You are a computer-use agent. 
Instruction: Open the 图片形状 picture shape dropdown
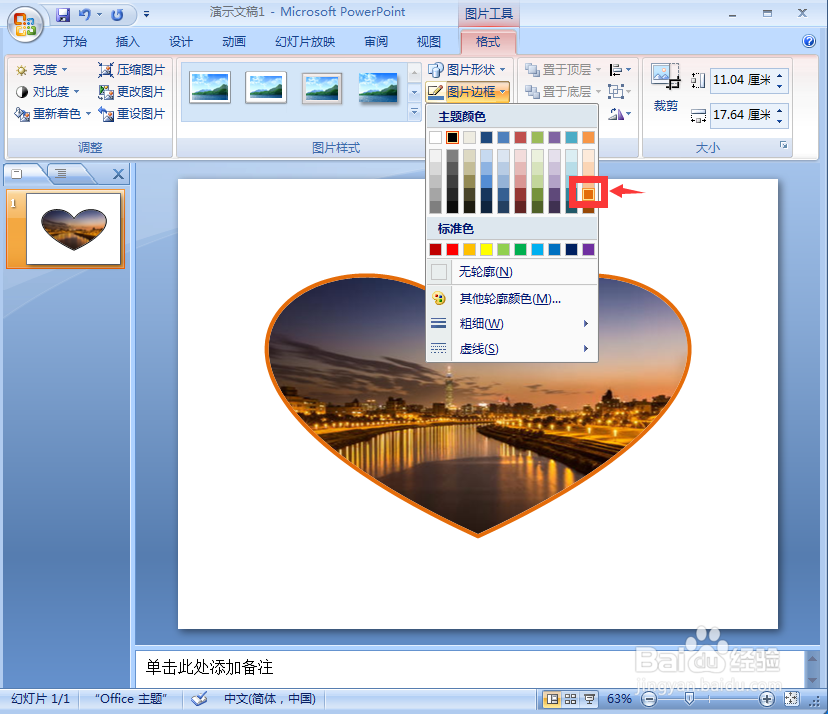467,70
